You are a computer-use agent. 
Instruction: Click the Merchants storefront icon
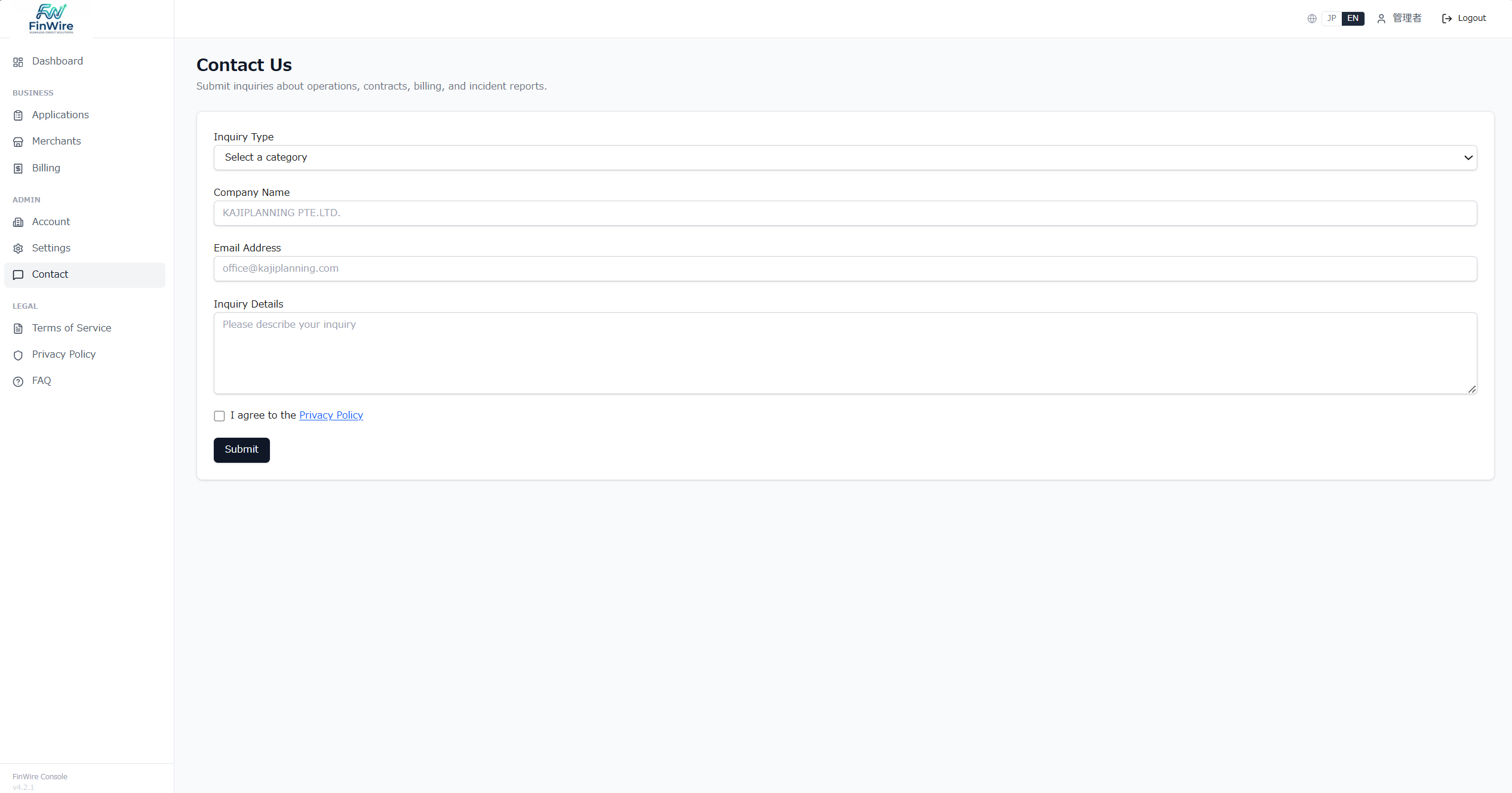[19, 142]
